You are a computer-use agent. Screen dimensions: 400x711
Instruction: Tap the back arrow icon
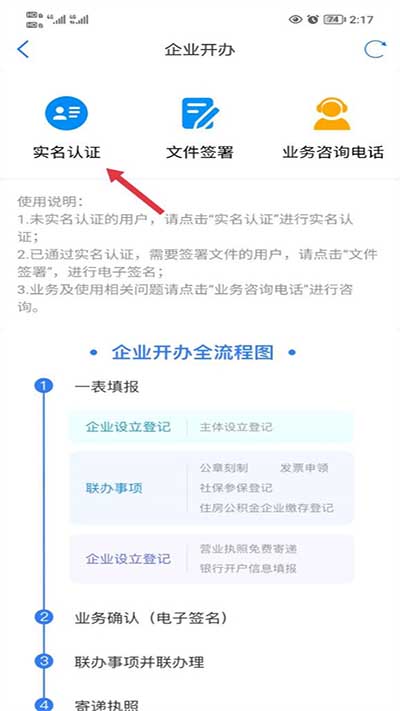(x=23, y=49)
